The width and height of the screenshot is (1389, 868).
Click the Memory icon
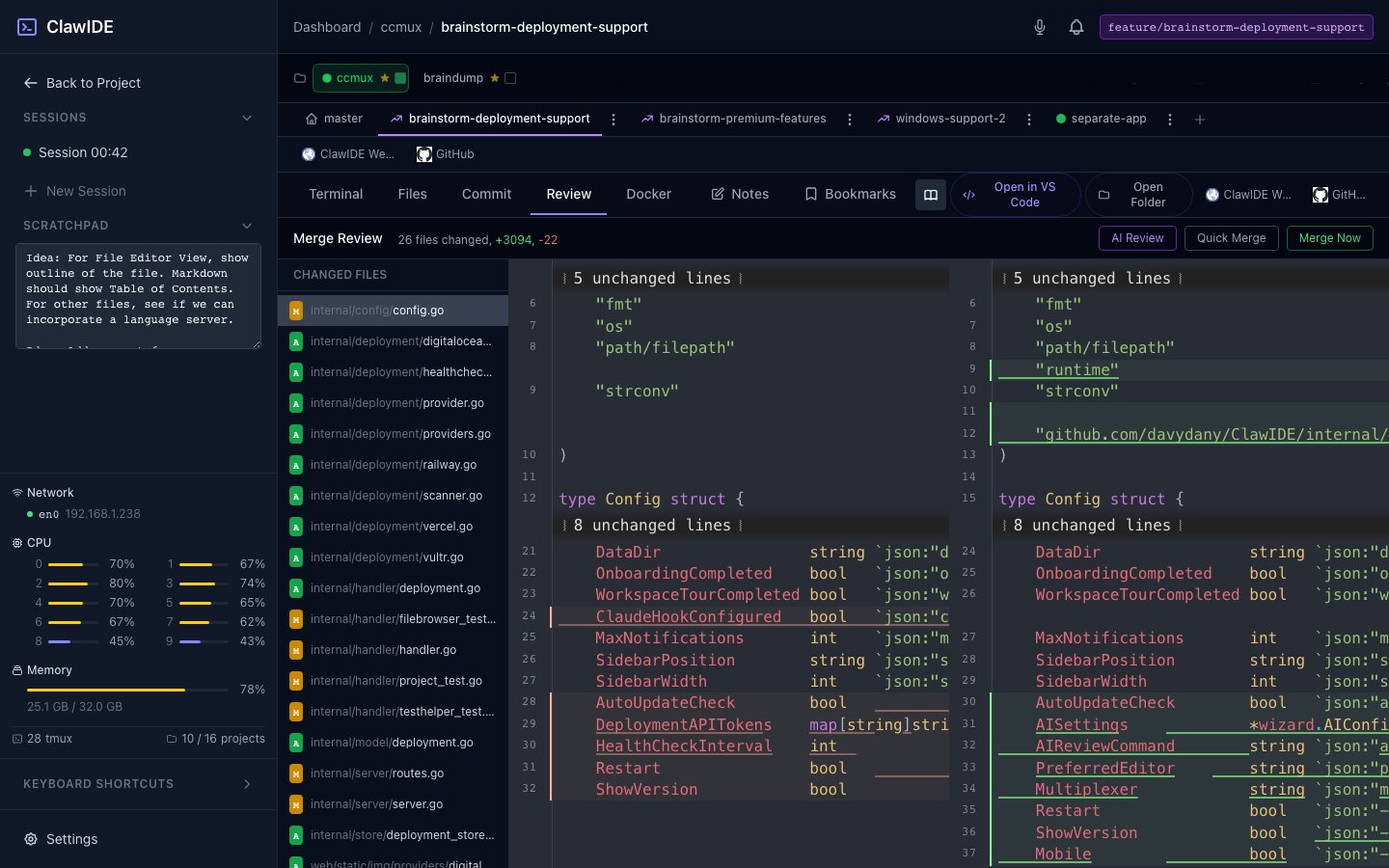16,670
